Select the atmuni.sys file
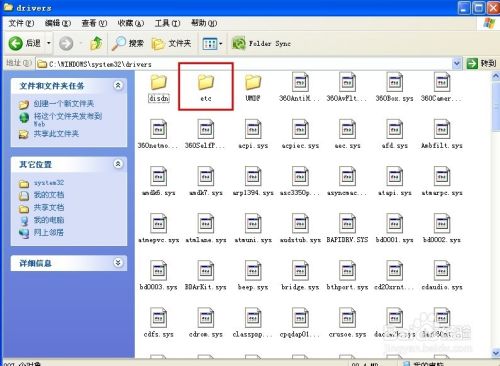 (x=253, y=229)
